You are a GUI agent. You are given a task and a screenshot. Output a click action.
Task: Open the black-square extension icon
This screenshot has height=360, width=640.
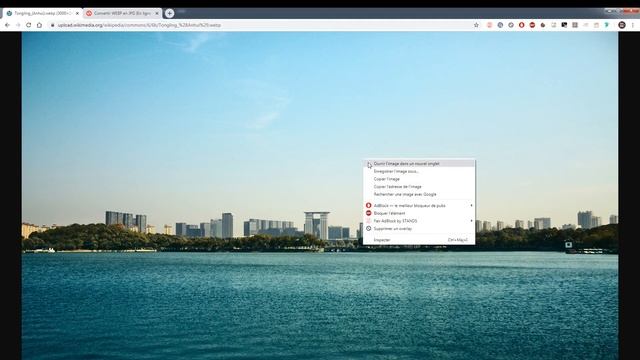pos(564,25)
